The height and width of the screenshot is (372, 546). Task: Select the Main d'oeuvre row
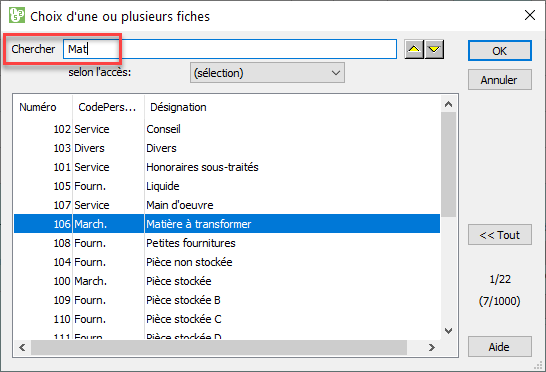coord(227,205)
